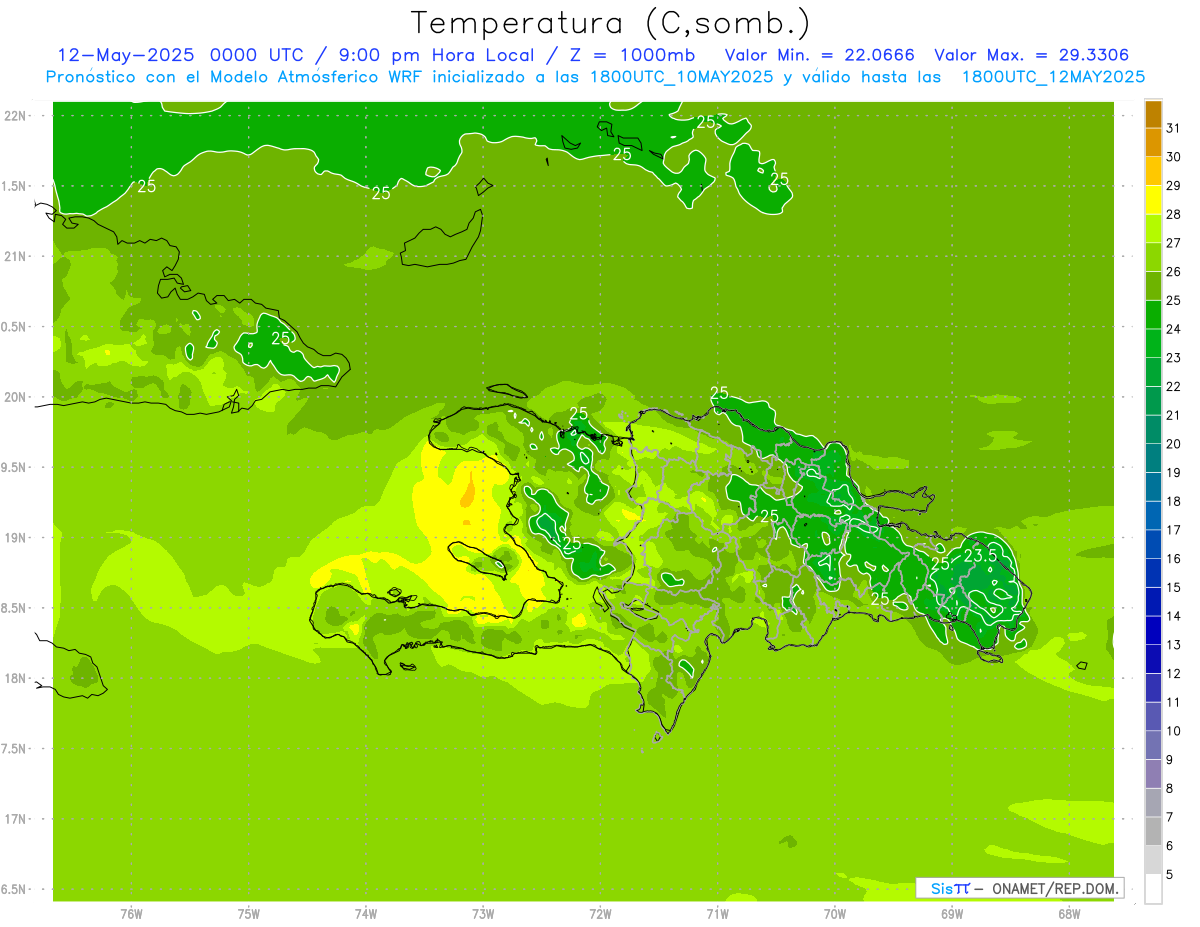1200x927 pixels.
Task: Select the color swatch between 26 and 27
Action: pos(1153,257)
